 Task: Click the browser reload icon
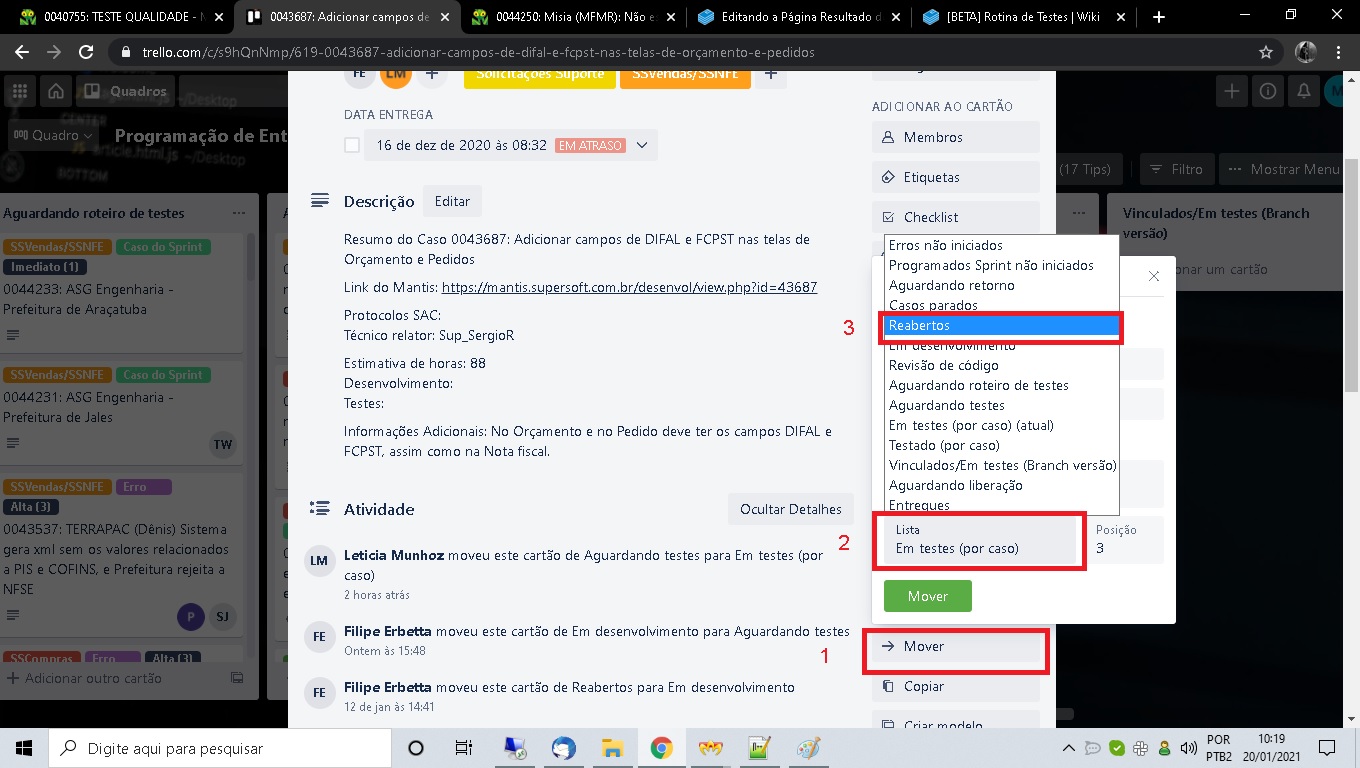(x=86, y=52)
